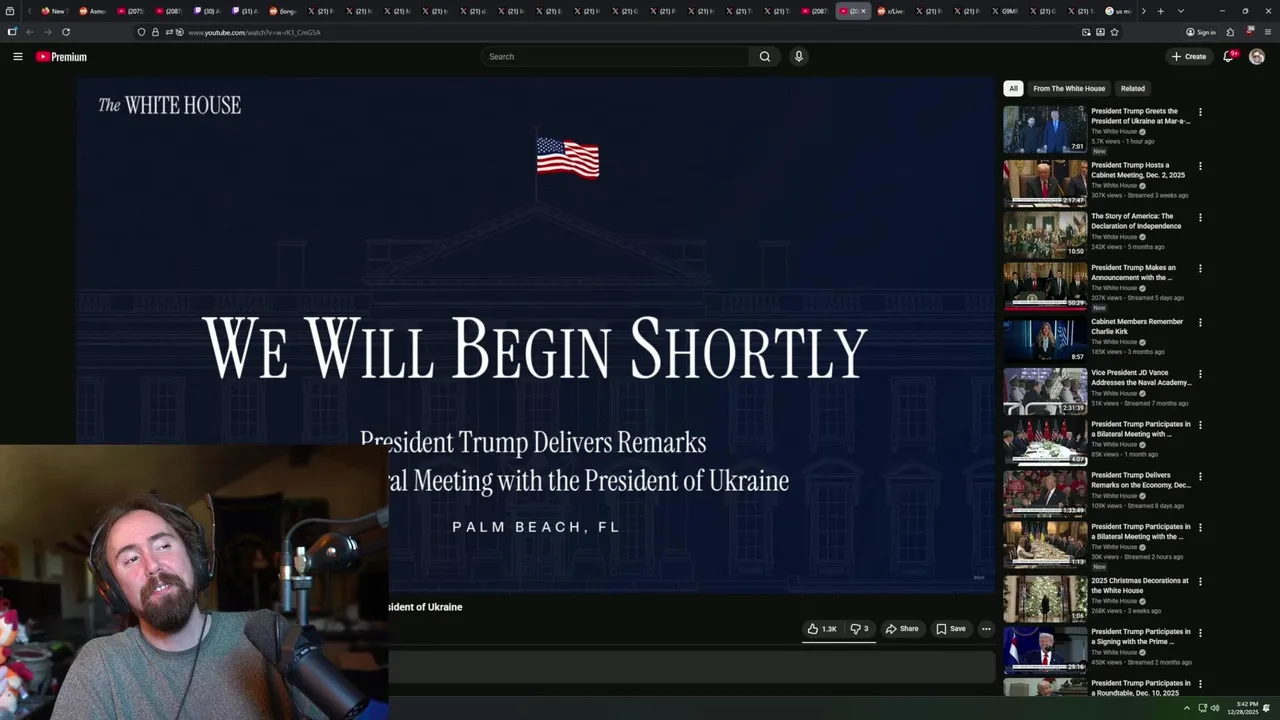Start voice search with microphone icon
Screen dimensions: 1280x720
click(798, 57)
